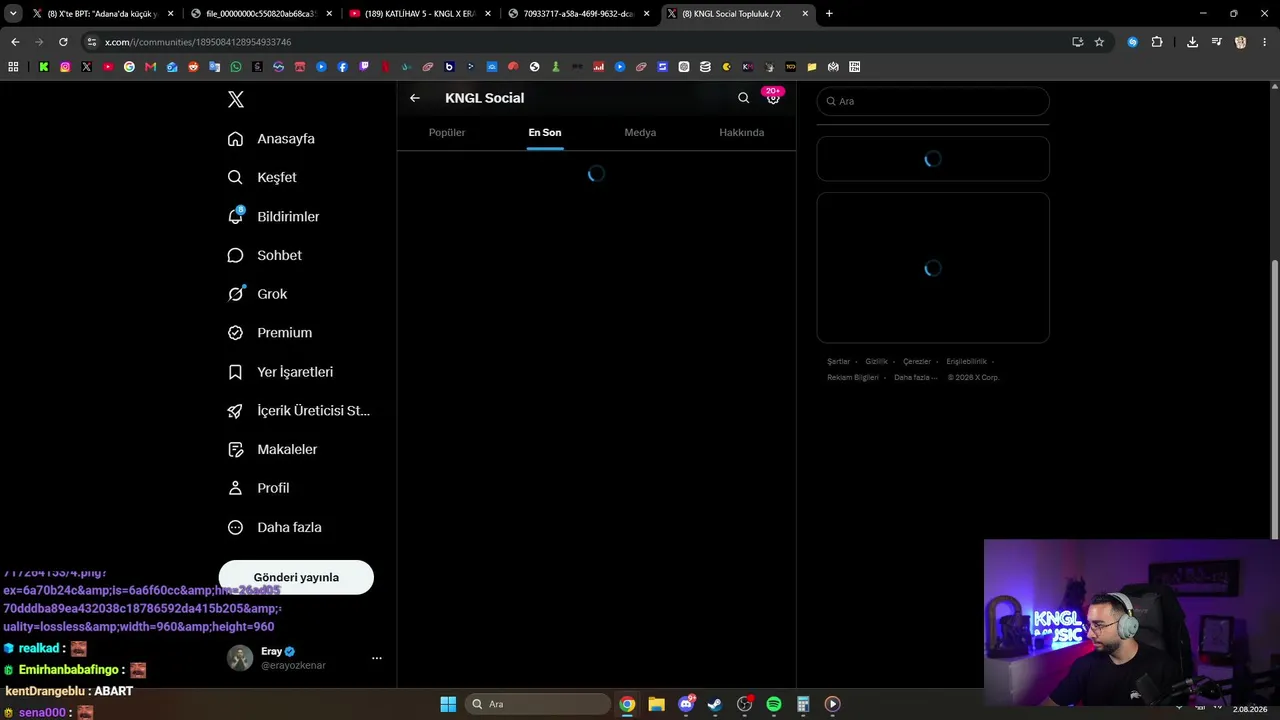The image size is (1280, 720).
Task: Open the Erişilebilirlik footer link
Action: coord(967,362)
